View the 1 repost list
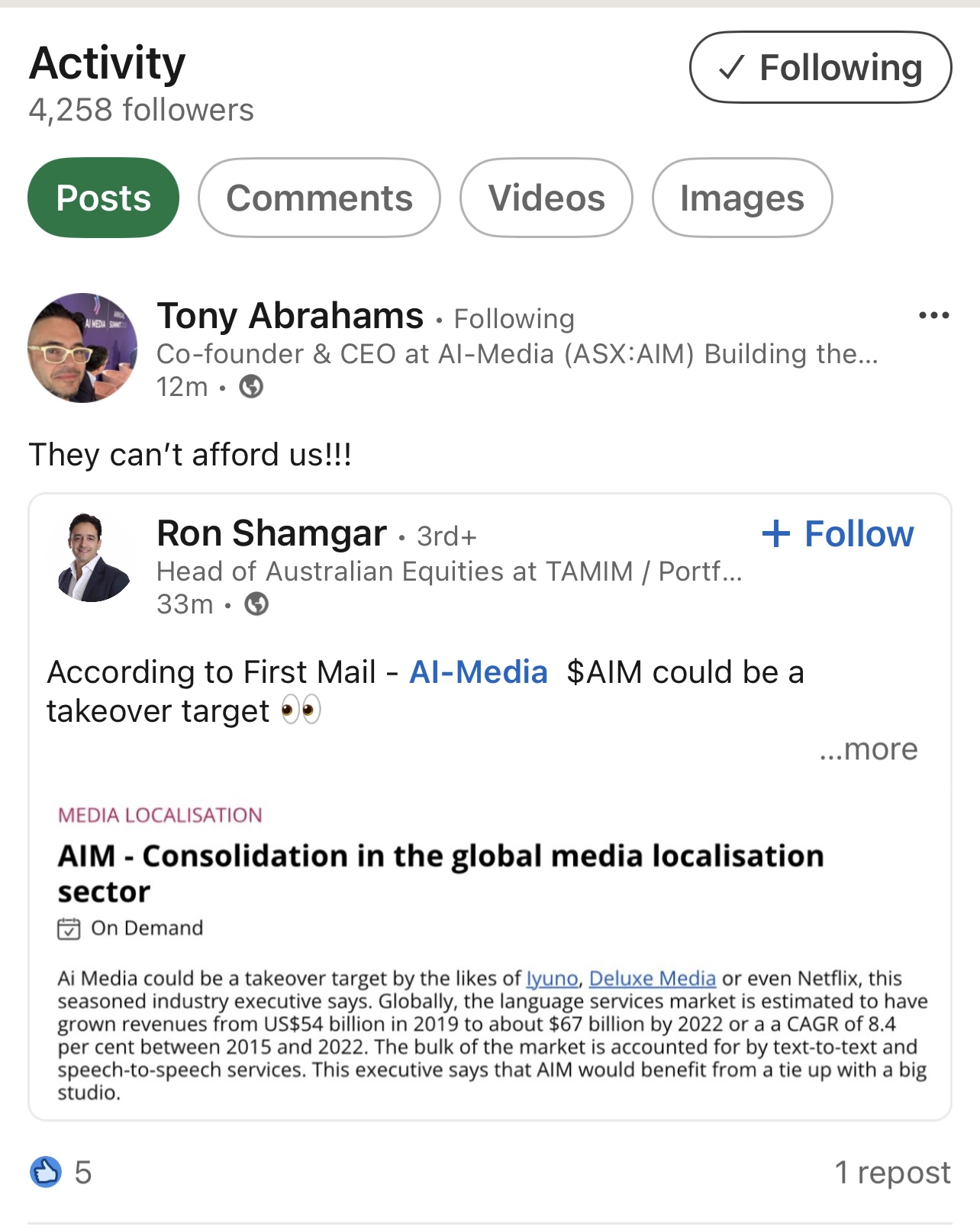 pos(892,1172)
